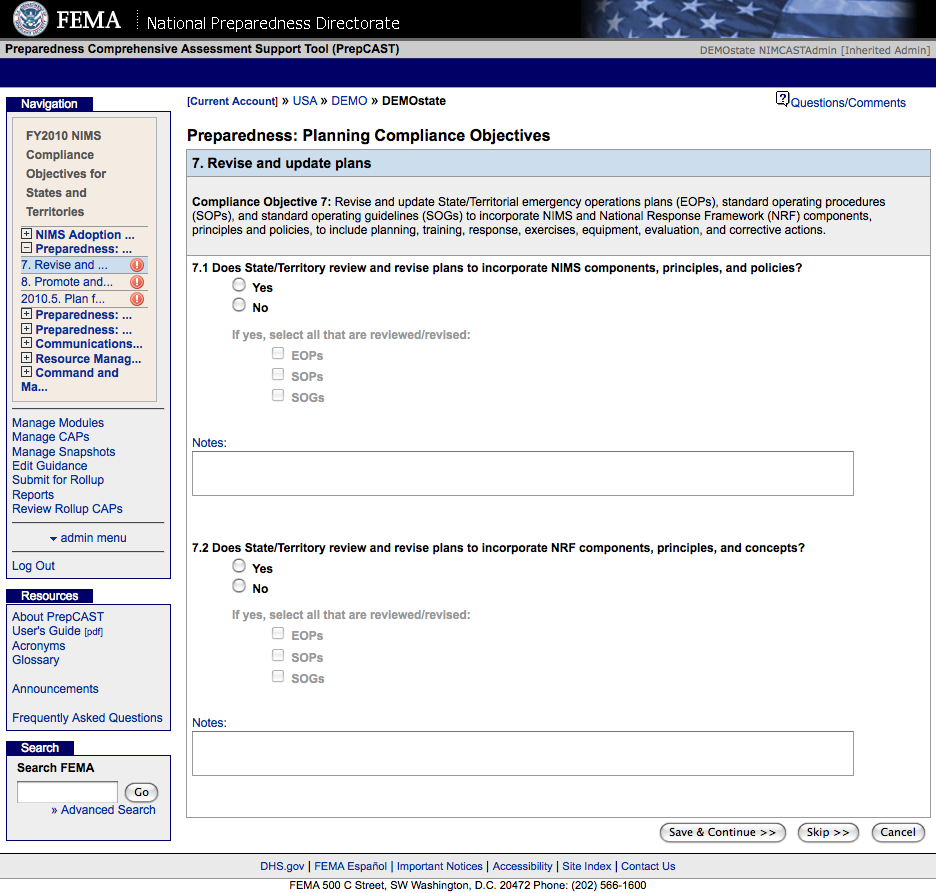
Task: Expand the NIMS Adoption tree node
Action: (x=27, y=235)
